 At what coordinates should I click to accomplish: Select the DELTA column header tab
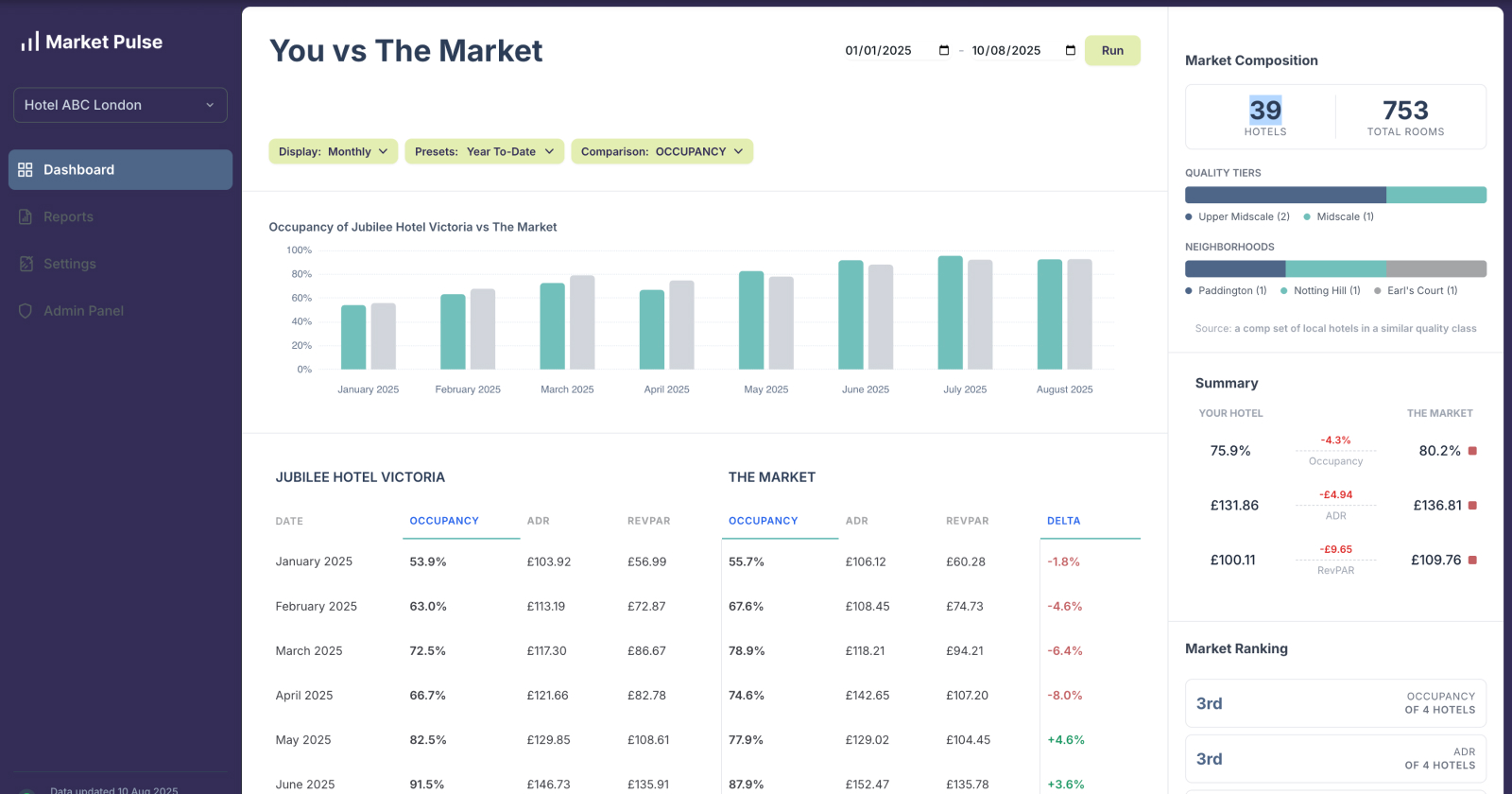click(x=1063, y=521)
